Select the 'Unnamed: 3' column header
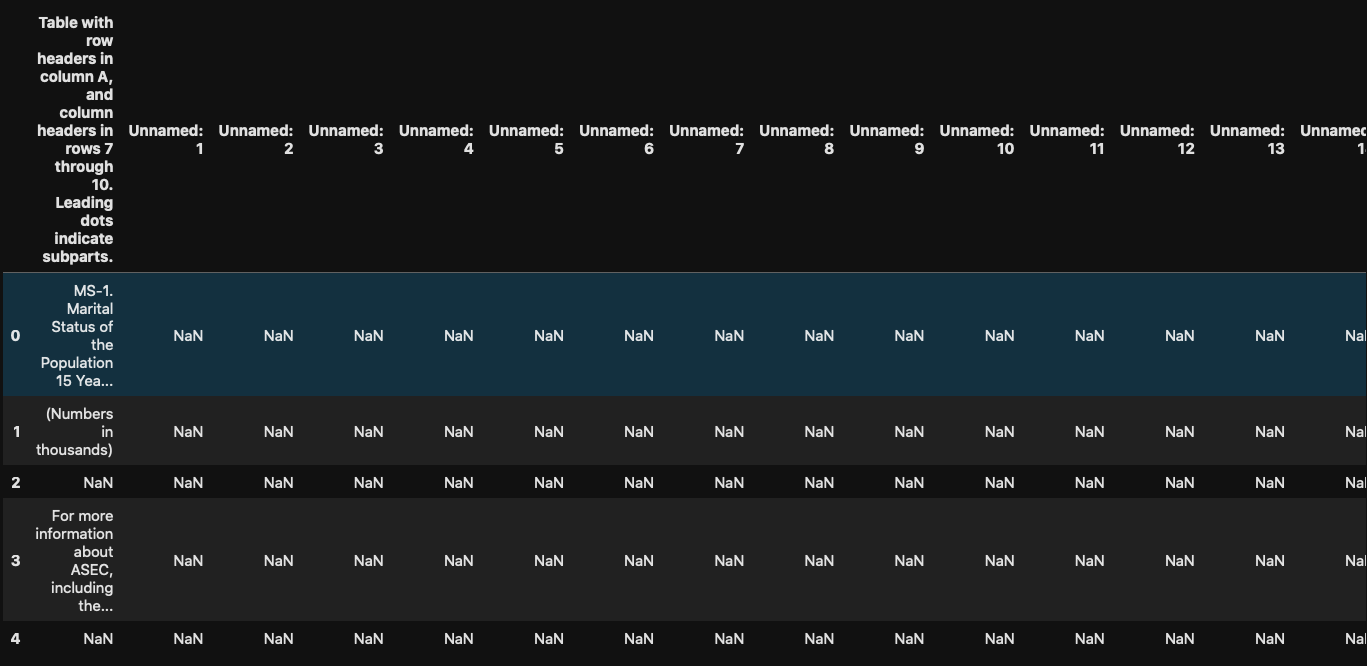Screen dimensions: 1367x666 pos(346,140)
